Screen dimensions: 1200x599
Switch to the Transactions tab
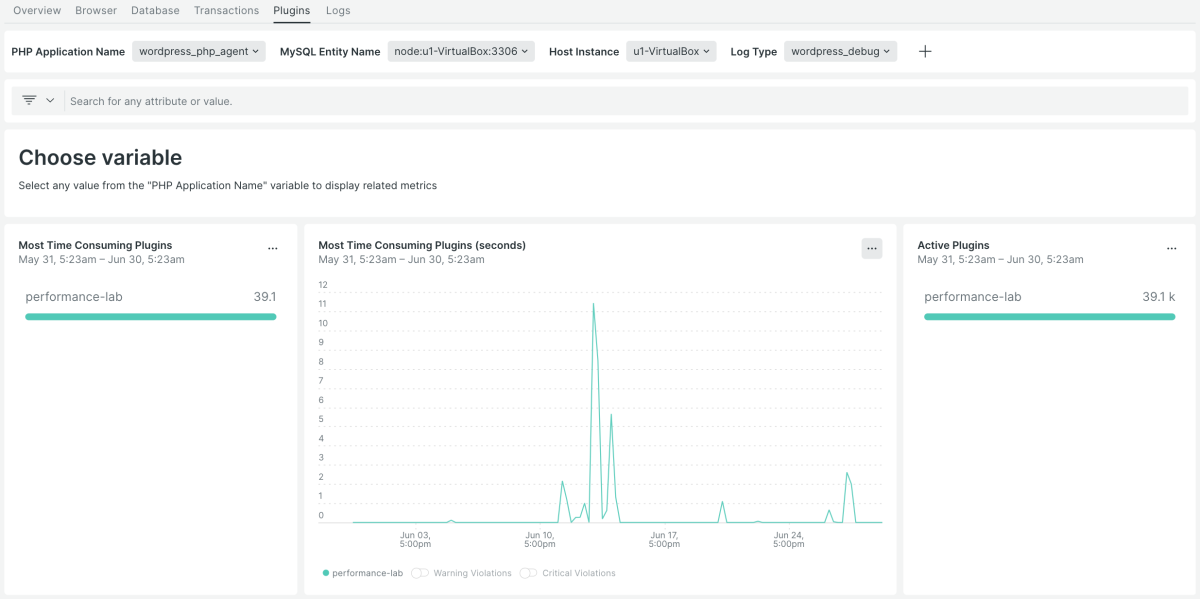(x=226, y=11)
